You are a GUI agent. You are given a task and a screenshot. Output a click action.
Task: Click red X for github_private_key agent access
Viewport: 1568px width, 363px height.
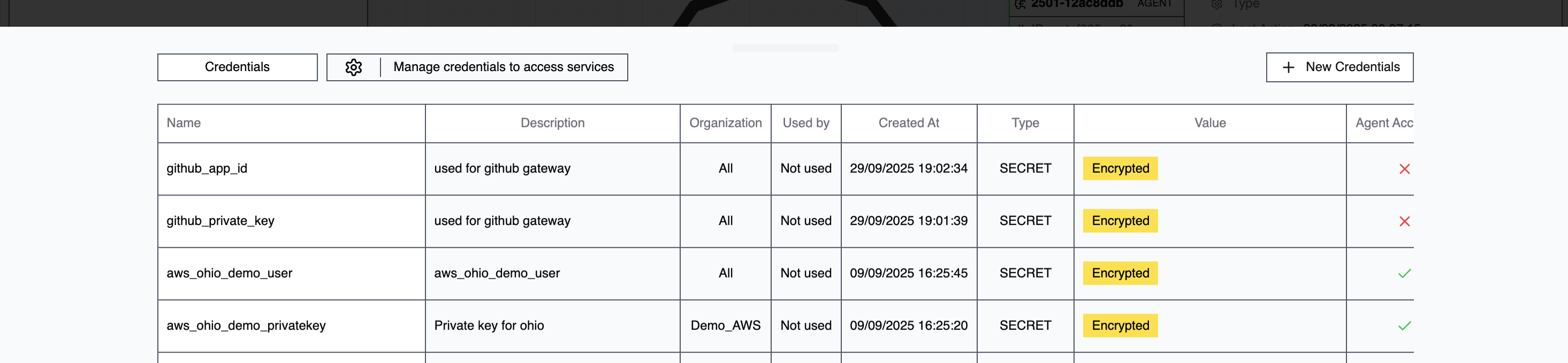[x=1404, y=221]
